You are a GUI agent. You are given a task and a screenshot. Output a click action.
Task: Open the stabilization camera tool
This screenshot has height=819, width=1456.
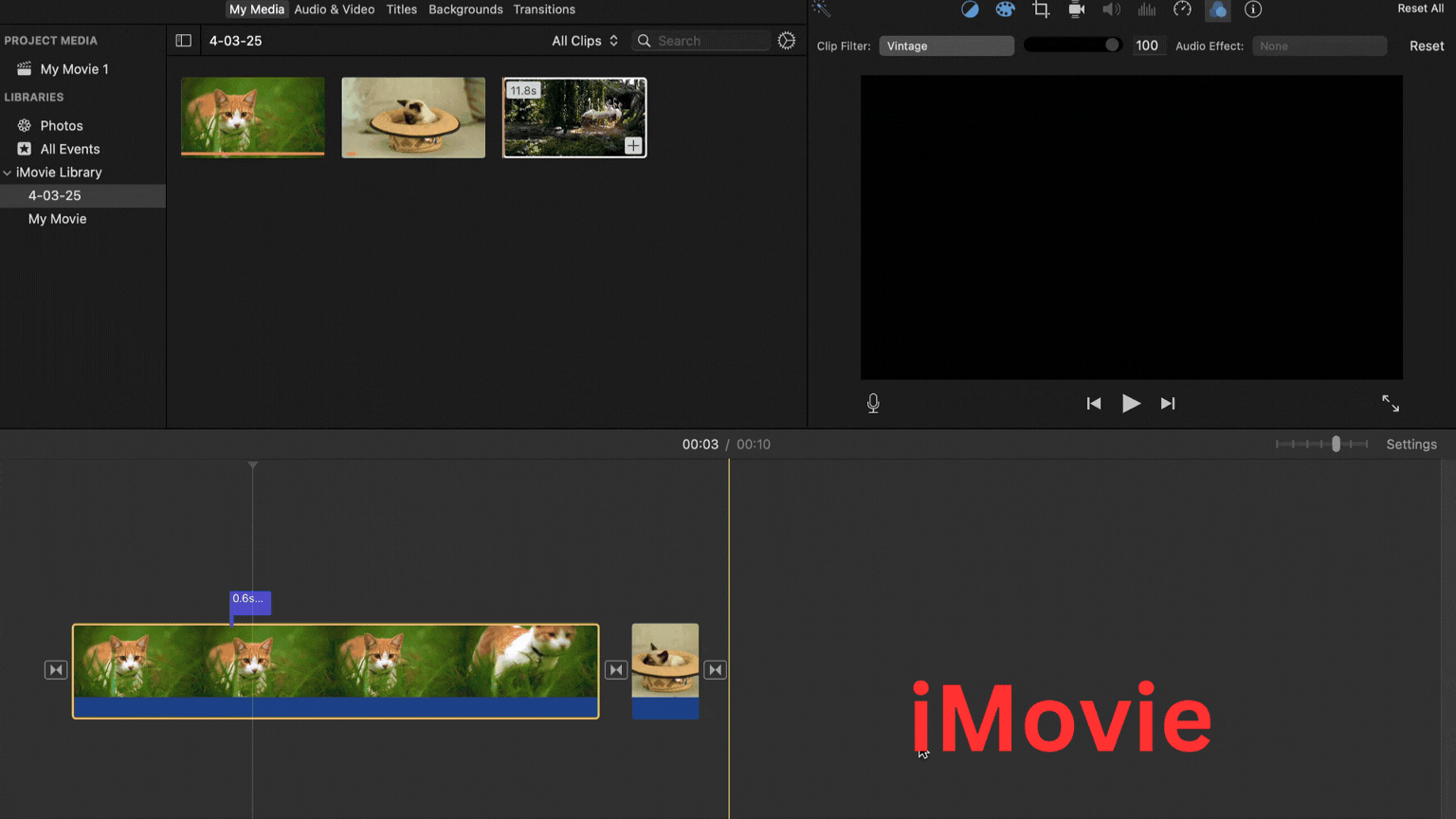1076,9
